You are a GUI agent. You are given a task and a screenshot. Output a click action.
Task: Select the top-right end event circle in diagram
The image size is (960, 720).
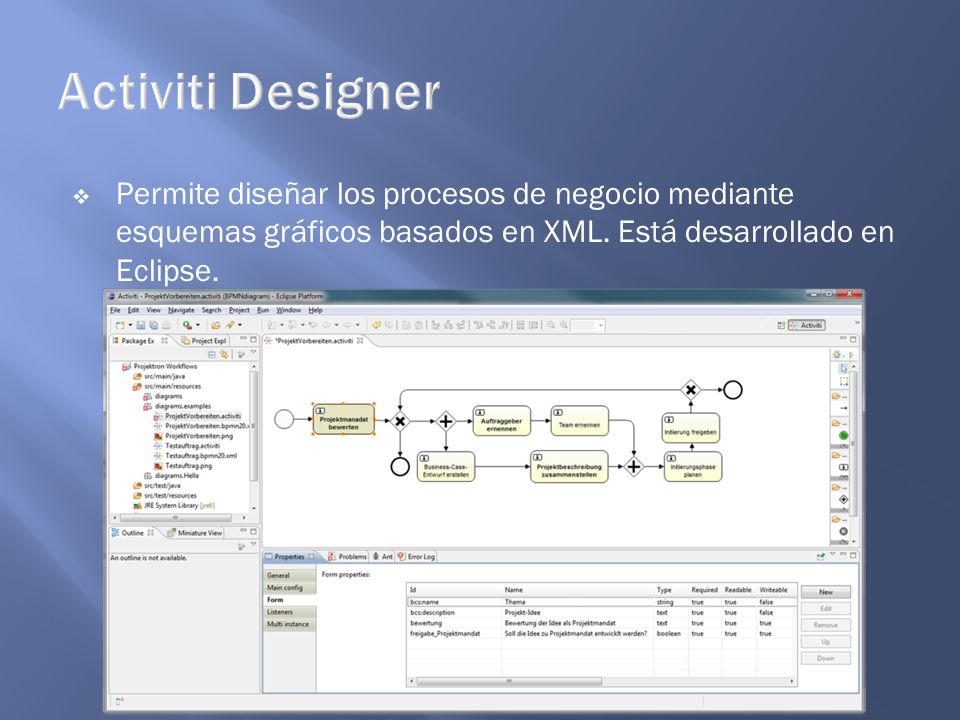coord(733,389)
